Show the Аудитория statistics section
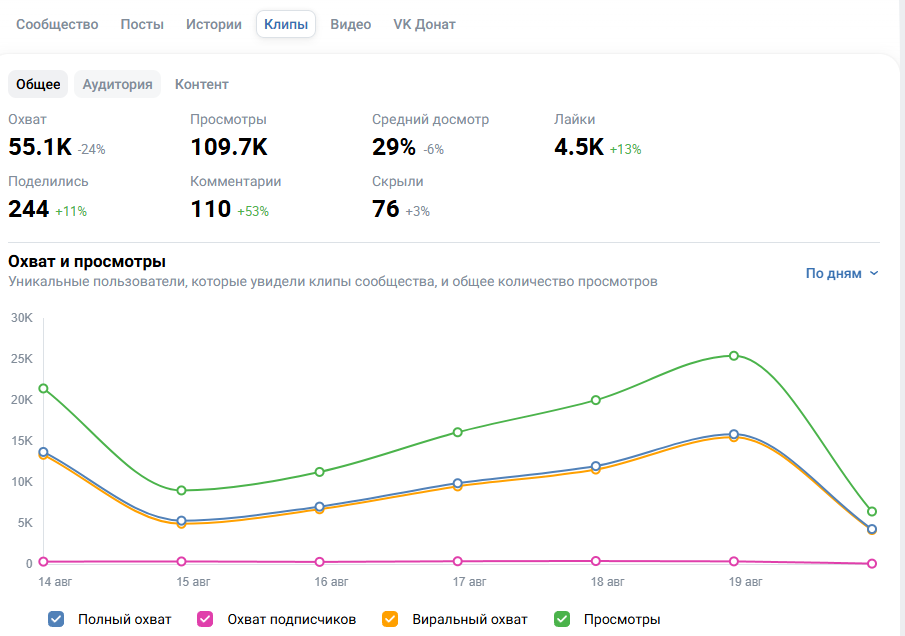 [117, 84]
